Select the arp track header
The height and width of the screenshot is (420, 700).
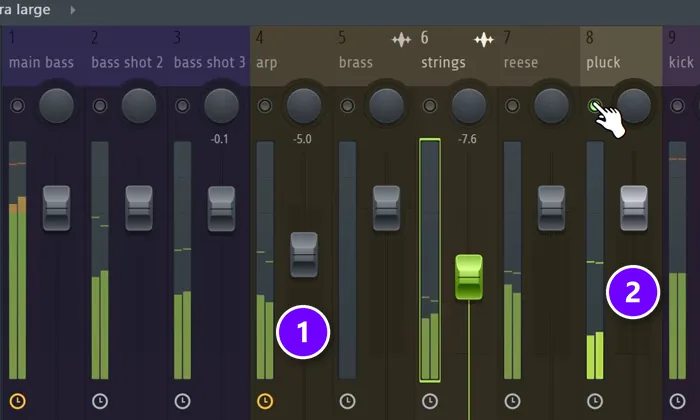coord(292,56)
